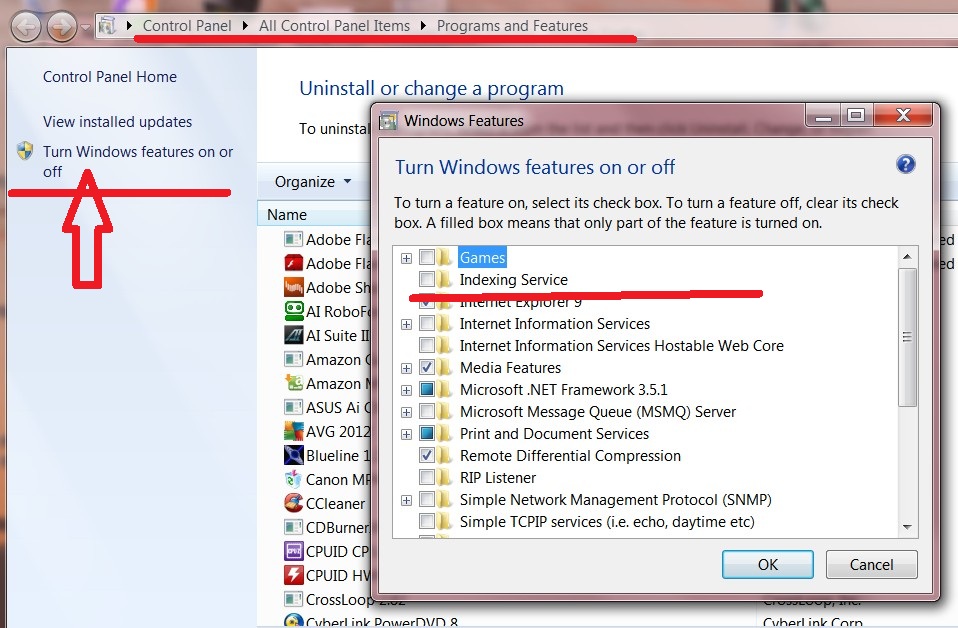This screenshot has width=958, height=628.
Task: Select the Adobe Shockwave program icon
Action: (294, 287)
